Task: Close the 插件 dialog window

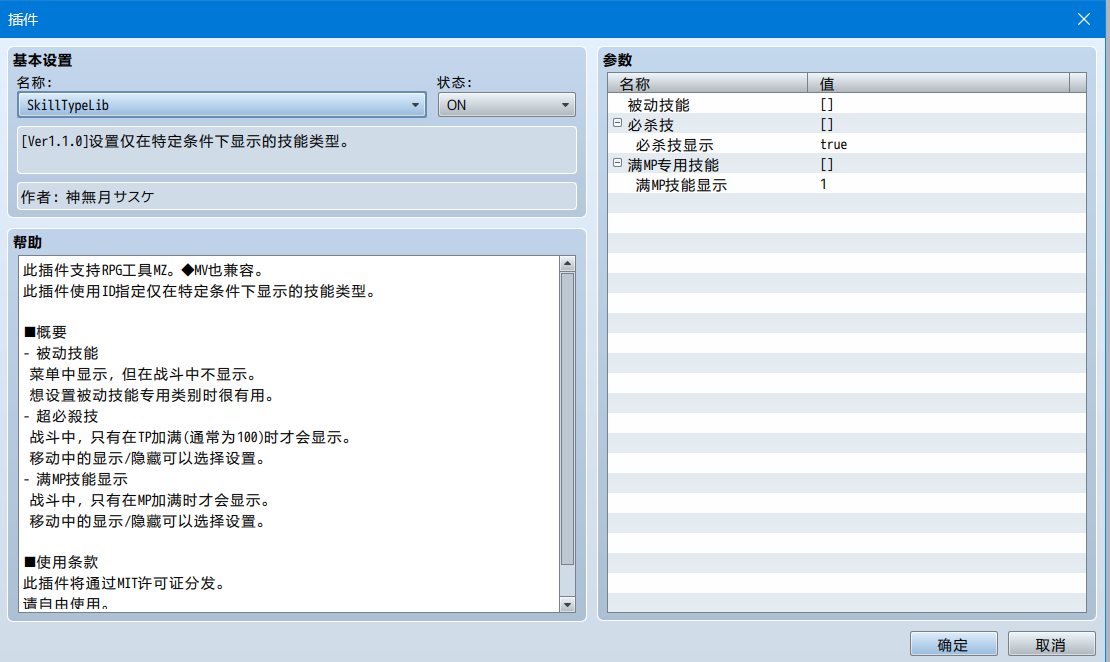Action: [1084, 19]
